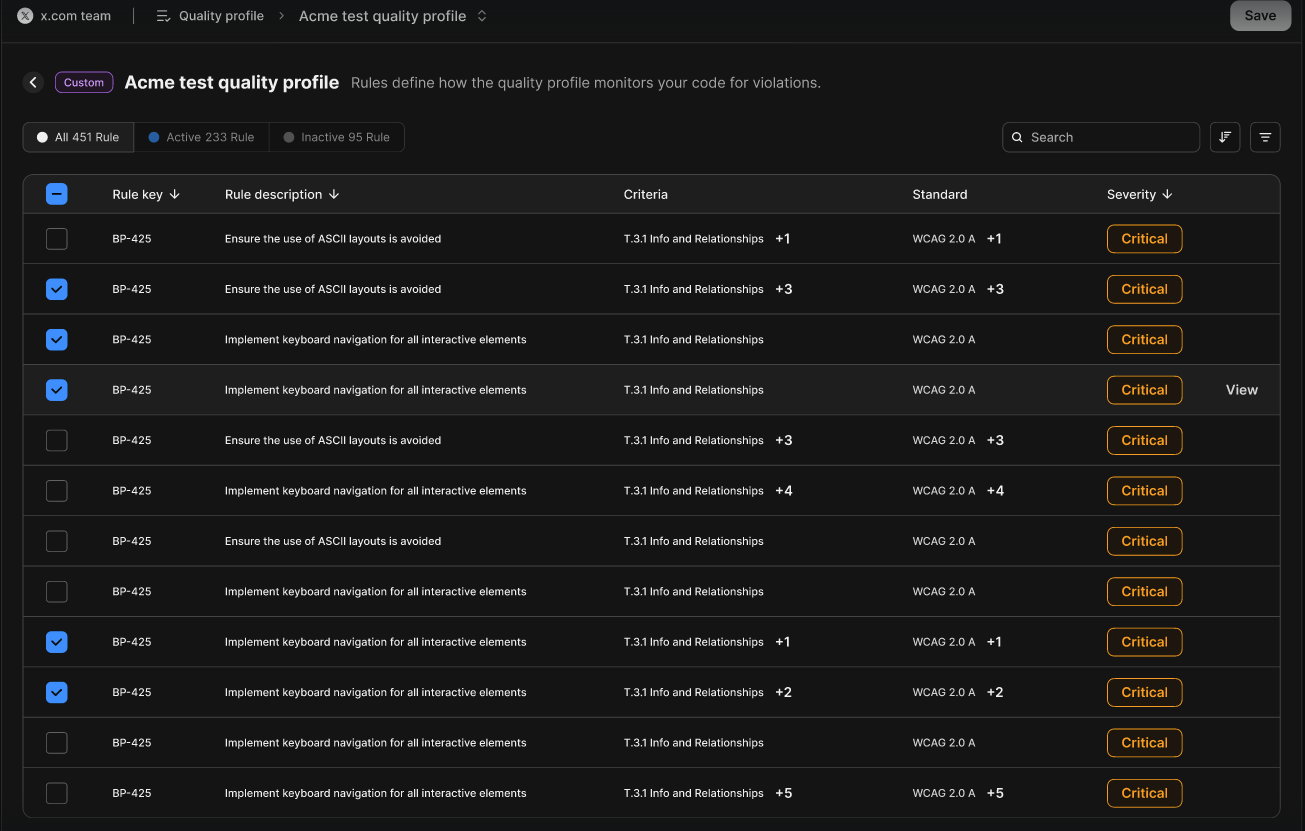1305x831 pixels.
Task: Click the magnifier icon in the search box
Action: (x=1017, y=137)
